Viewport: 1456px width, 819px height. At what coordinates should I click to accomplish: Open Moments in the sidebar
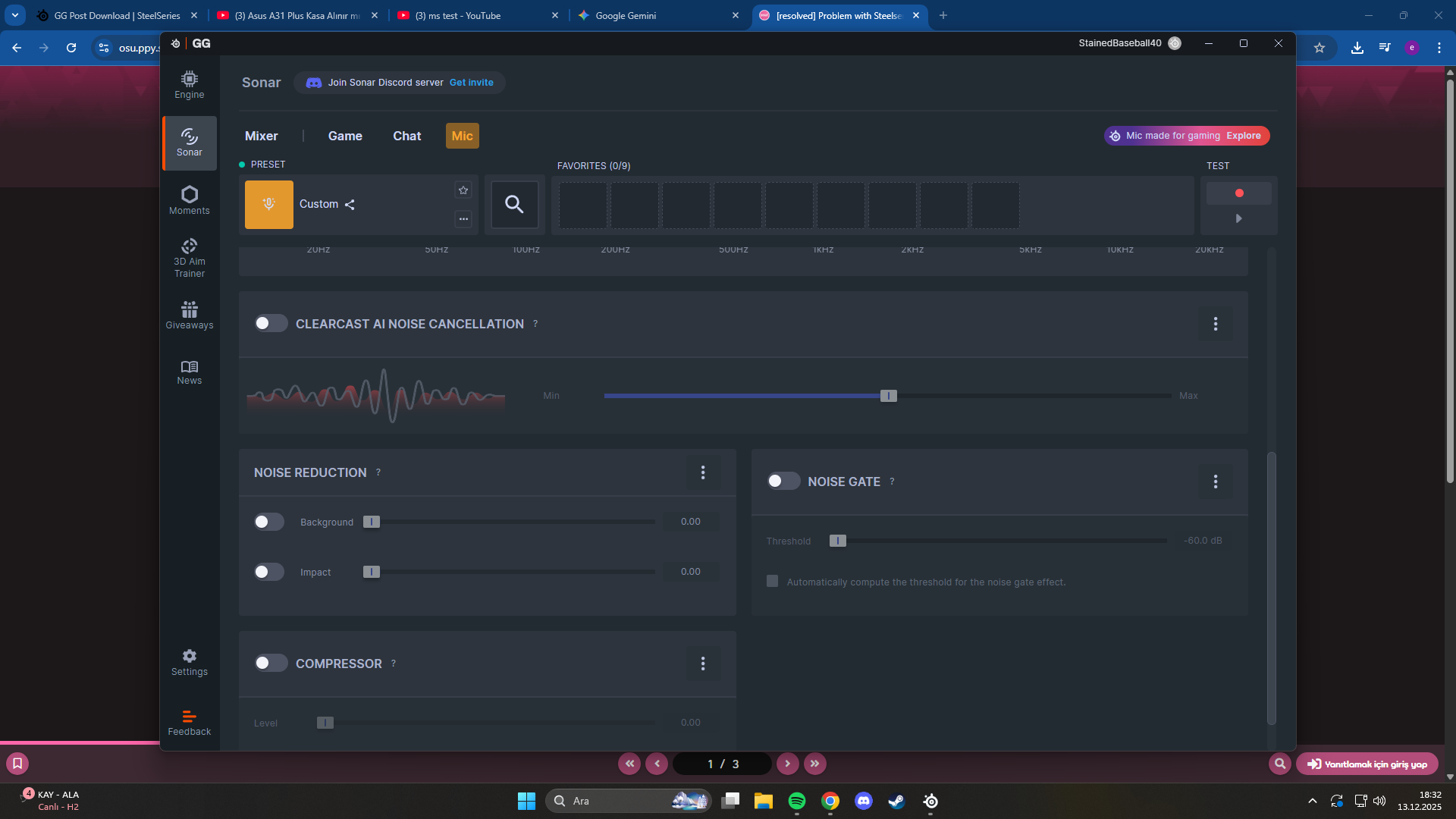point(190,200)
